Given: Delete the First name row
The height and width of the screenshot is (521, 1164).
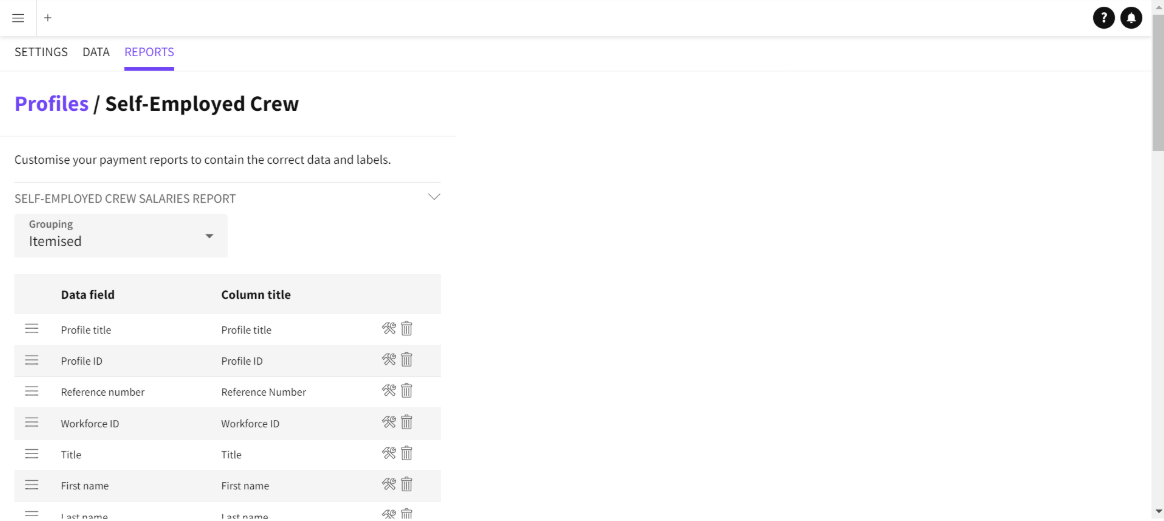Looking at the screenshot, I should 407,484.
